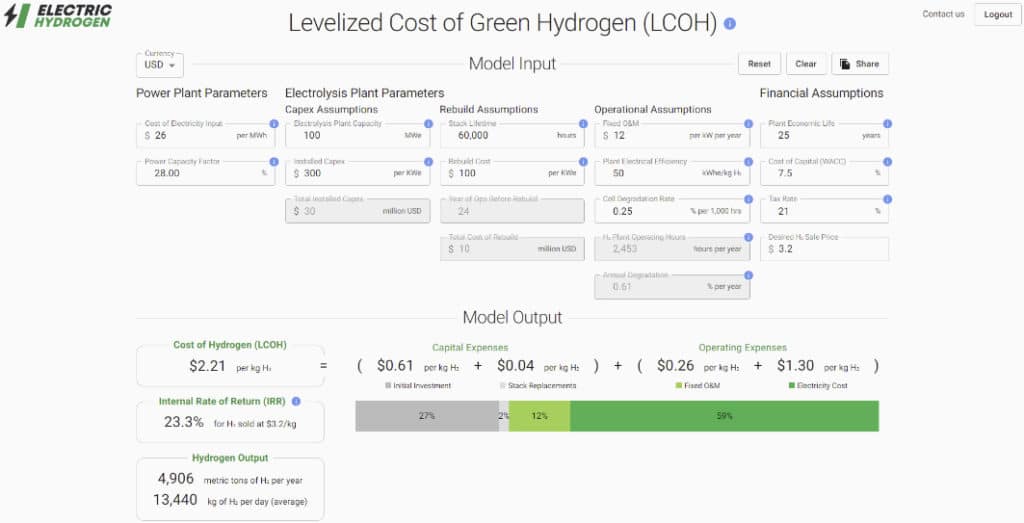Show info for Annual Degradation

tap(748, 275)
